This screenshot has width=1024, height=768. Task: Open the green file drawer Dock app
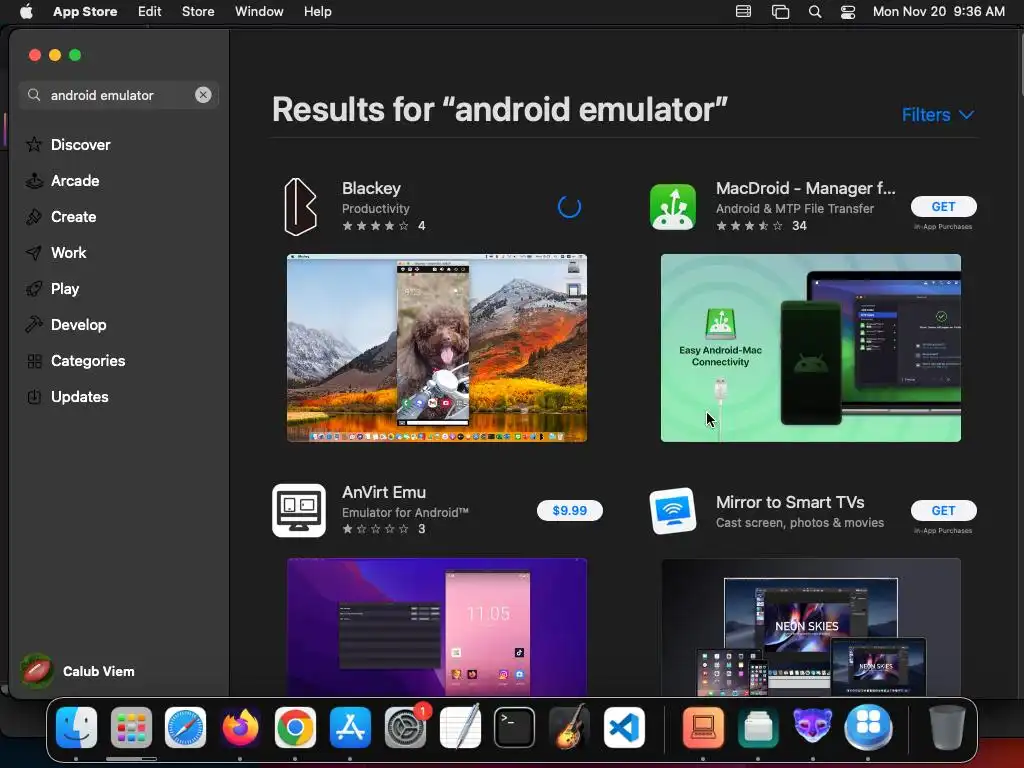coord(758,728)
